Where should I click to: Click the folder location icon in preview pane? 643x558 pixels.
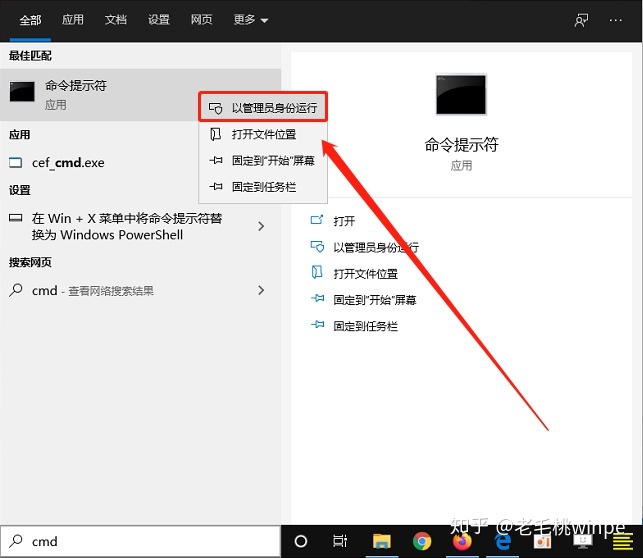317,272
